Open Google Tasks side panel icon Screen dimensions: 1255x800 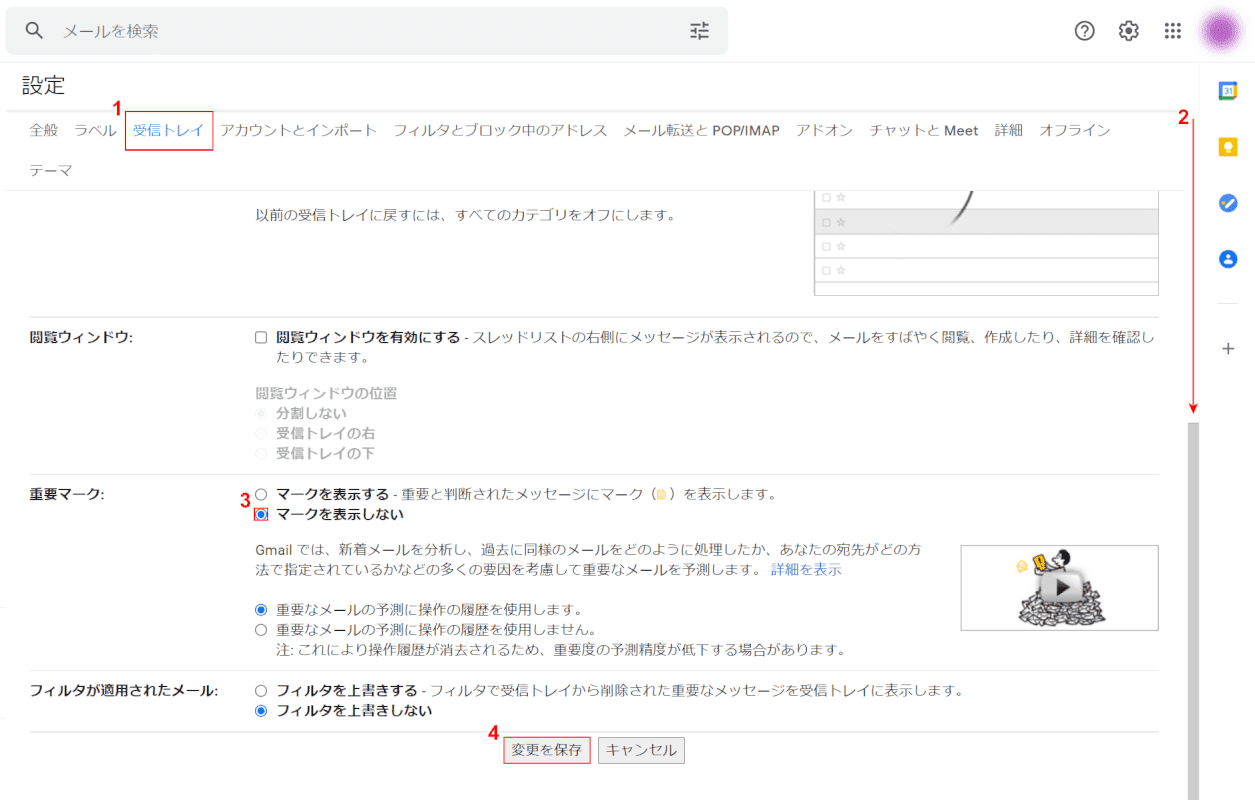1228,203
